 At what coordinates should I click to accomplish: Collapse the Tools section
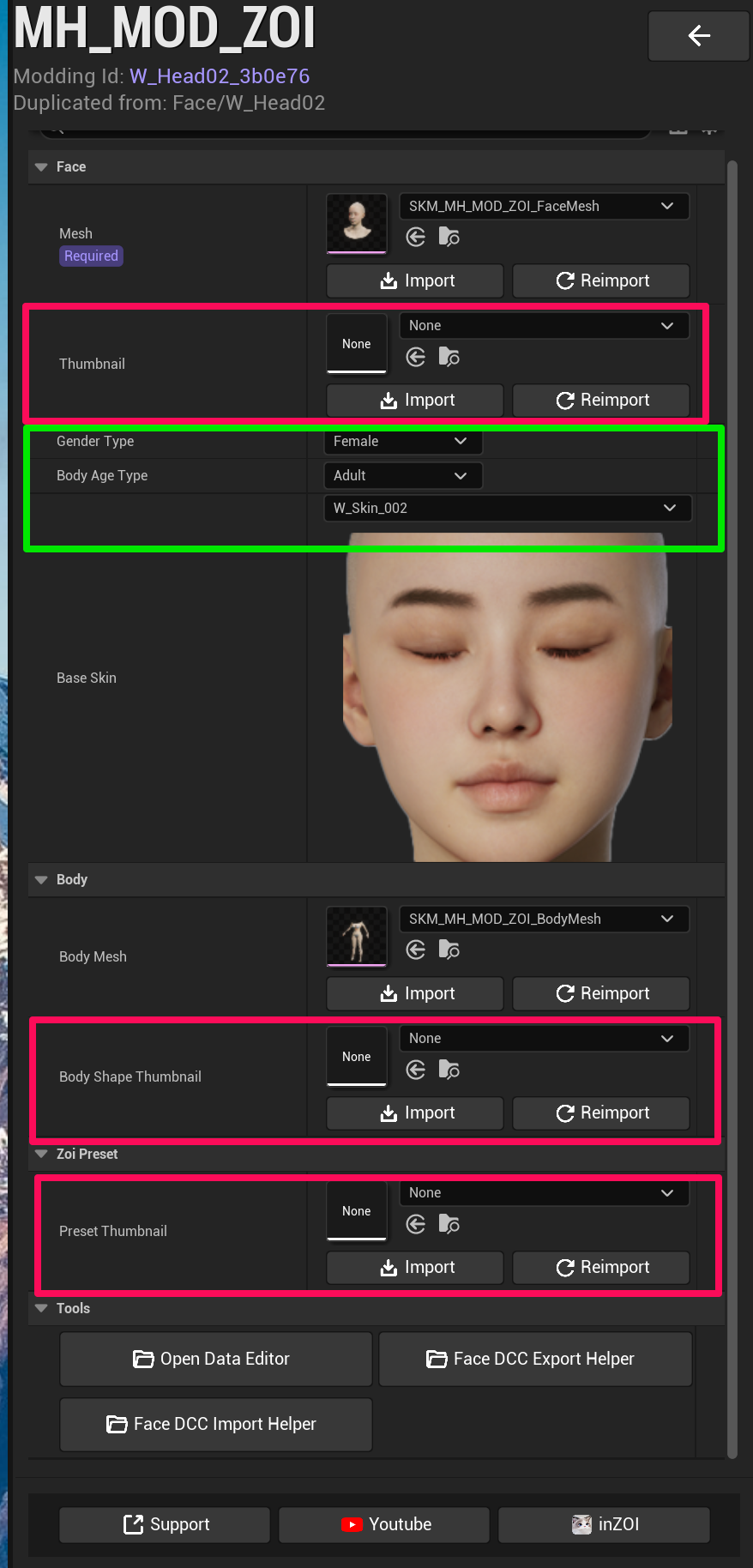coord(41,1309)
